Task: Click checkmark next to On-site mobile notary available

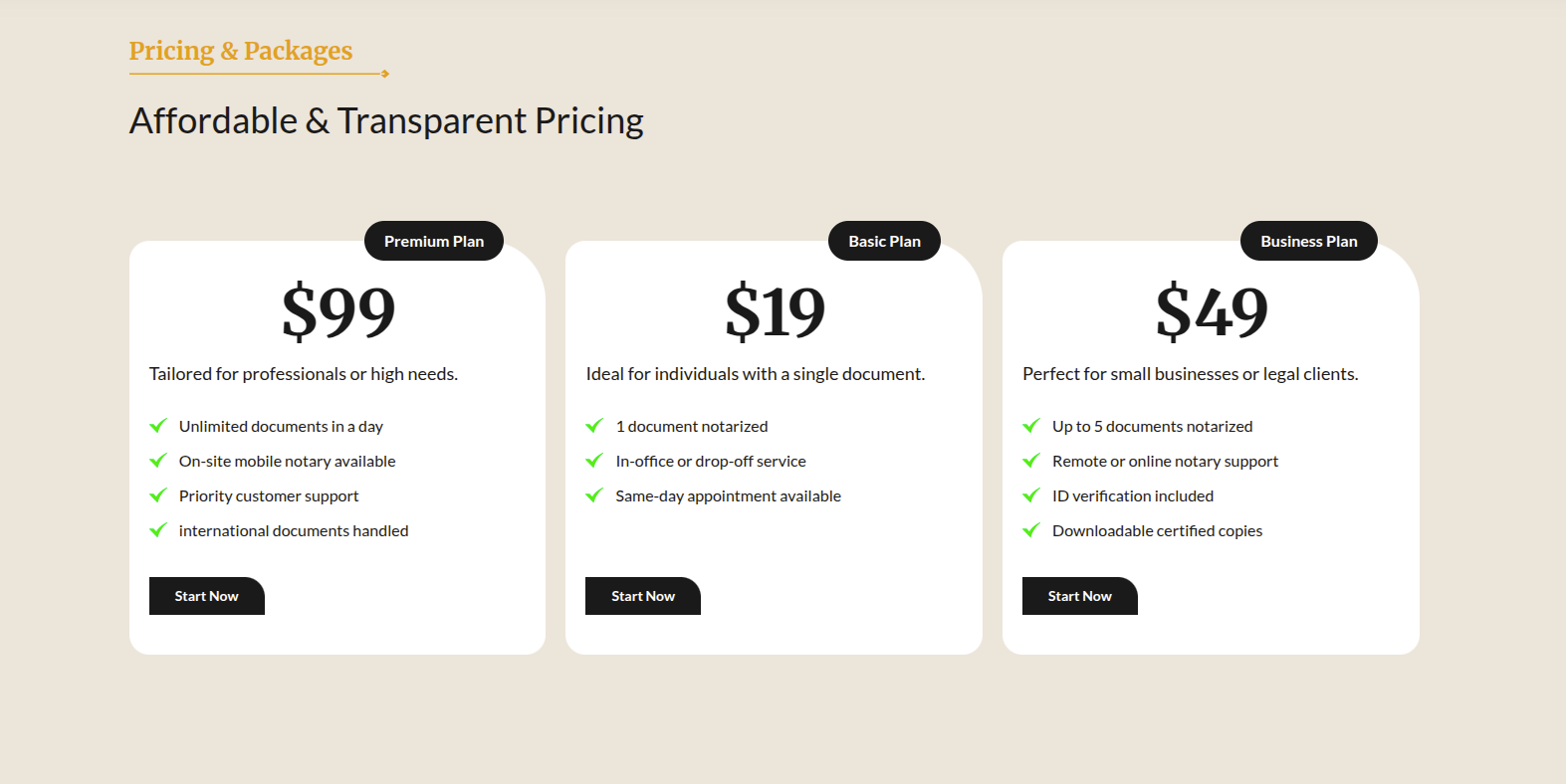Action: [158, 461]
